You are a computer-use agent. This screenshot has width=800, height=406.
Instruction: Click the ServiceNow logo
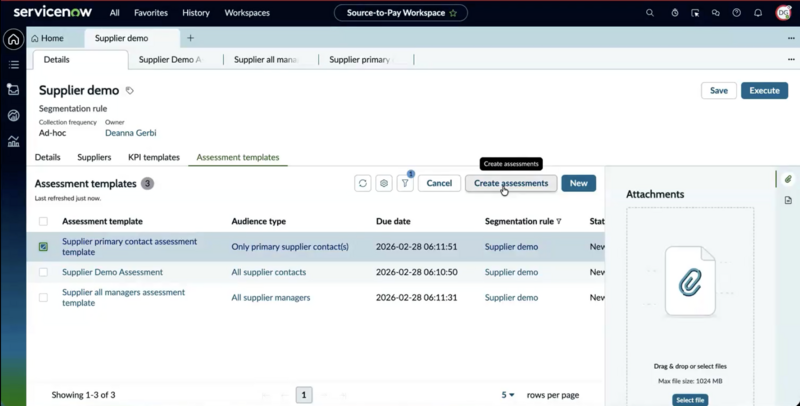(x=53, y=12)
